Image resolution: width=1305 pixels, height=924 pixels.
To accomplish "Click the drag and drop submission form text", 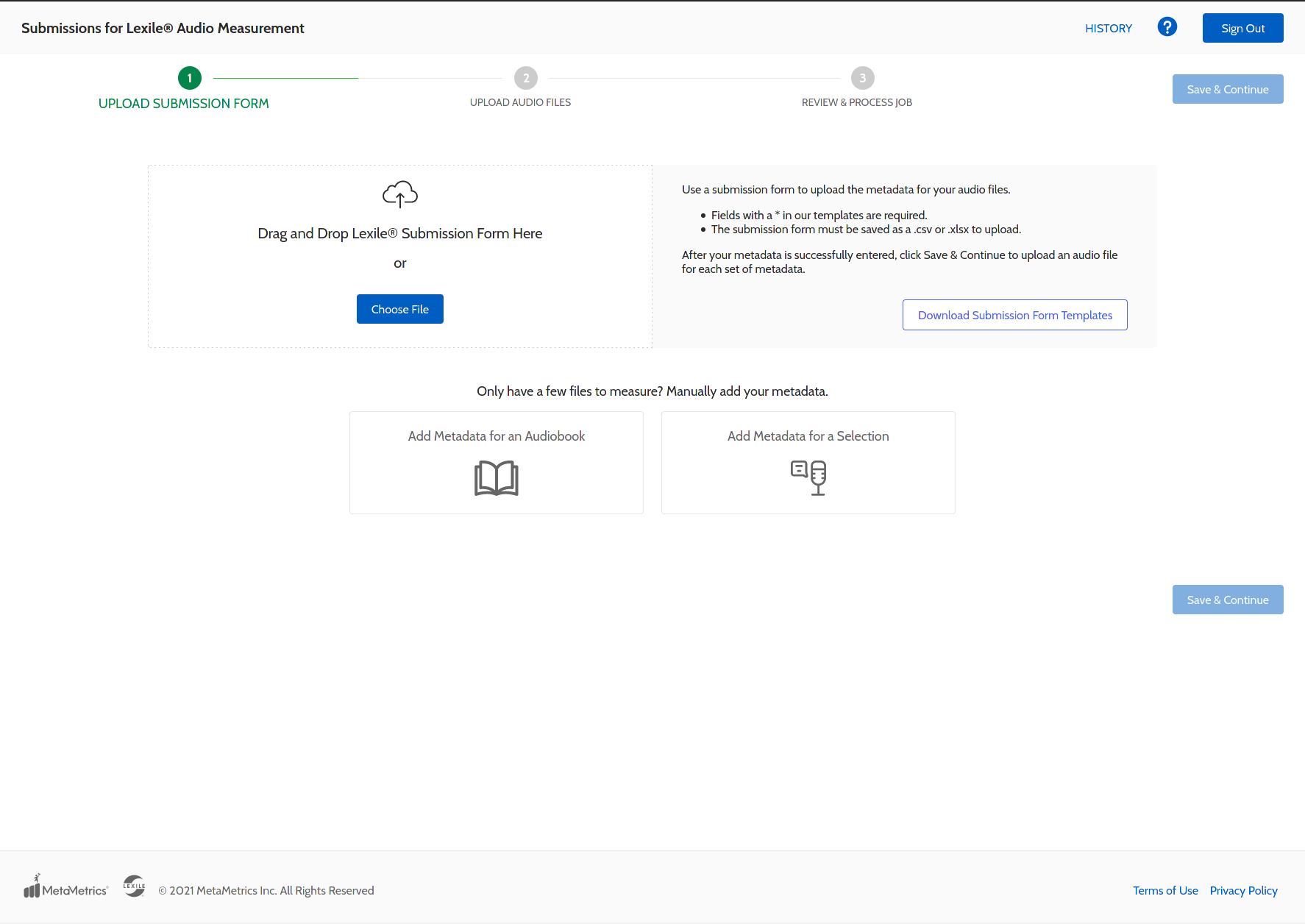I will [x=400, y=233].
